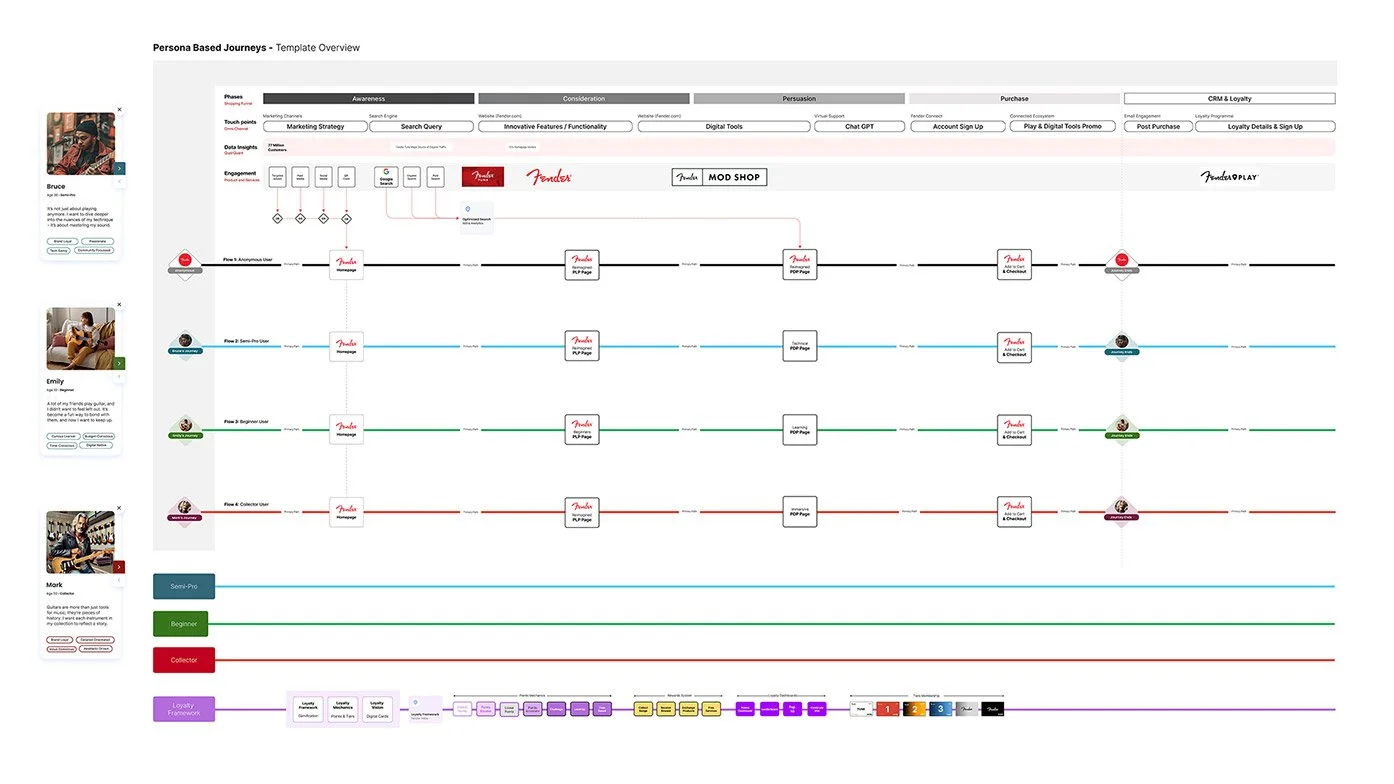Select the Mark's Journey start avatar
1394x784 pixels.
point(185,510)
